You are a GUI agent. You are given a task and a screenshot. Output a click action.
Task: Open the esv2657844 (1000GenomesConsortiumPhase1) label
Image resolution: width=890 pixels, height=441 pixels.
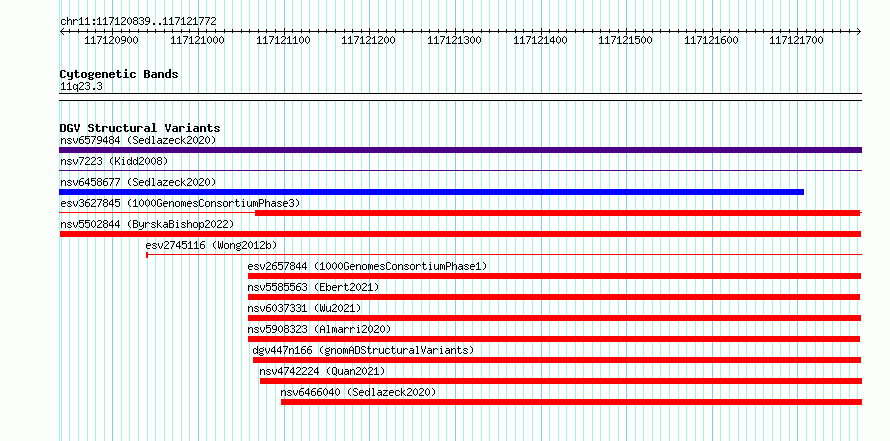click(x=367, y=266)
